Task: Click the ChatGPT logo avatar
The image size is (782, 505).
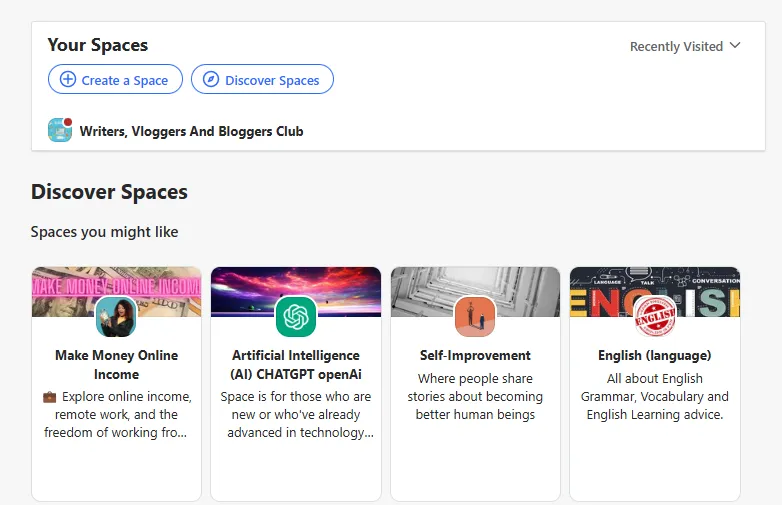Action: pyautogui.click(x=296, y=317)
